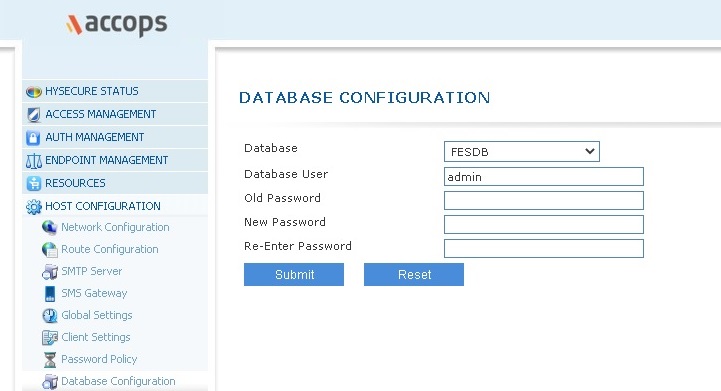Open the SMTP Server menu item
The image size is (721, 391).
pos(92,271)
